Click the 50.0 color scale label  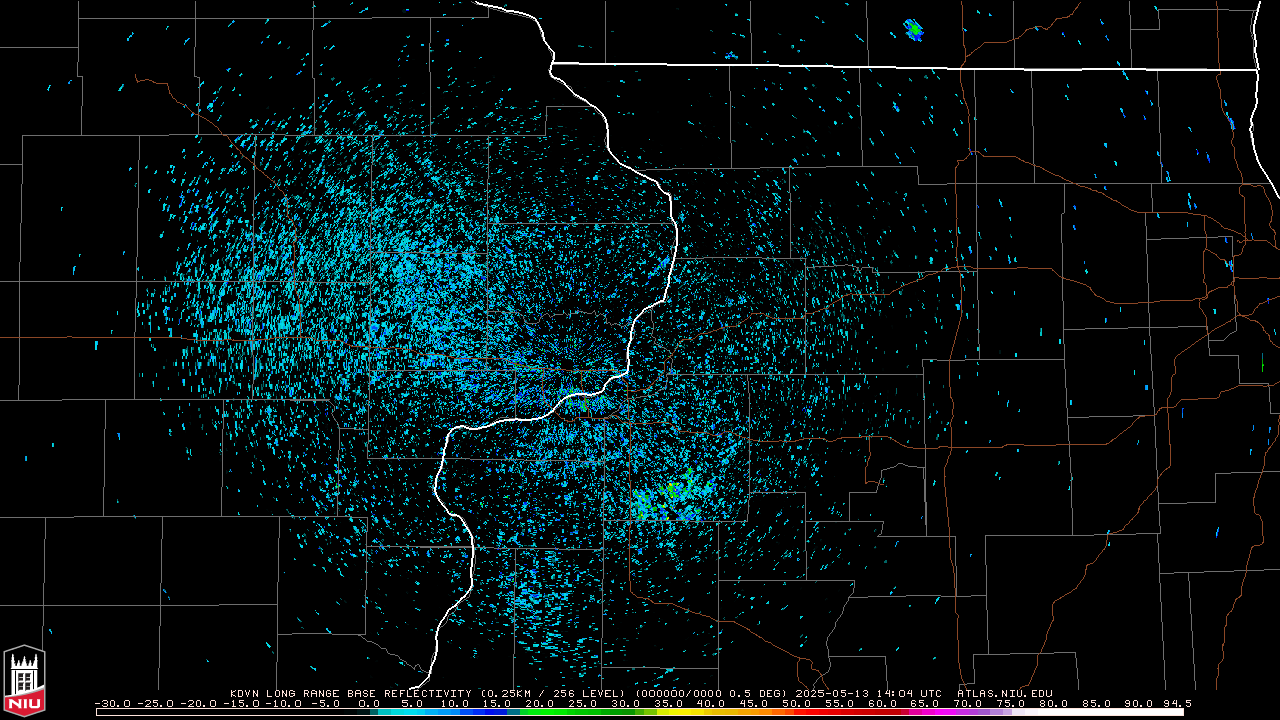coord(796,703)
